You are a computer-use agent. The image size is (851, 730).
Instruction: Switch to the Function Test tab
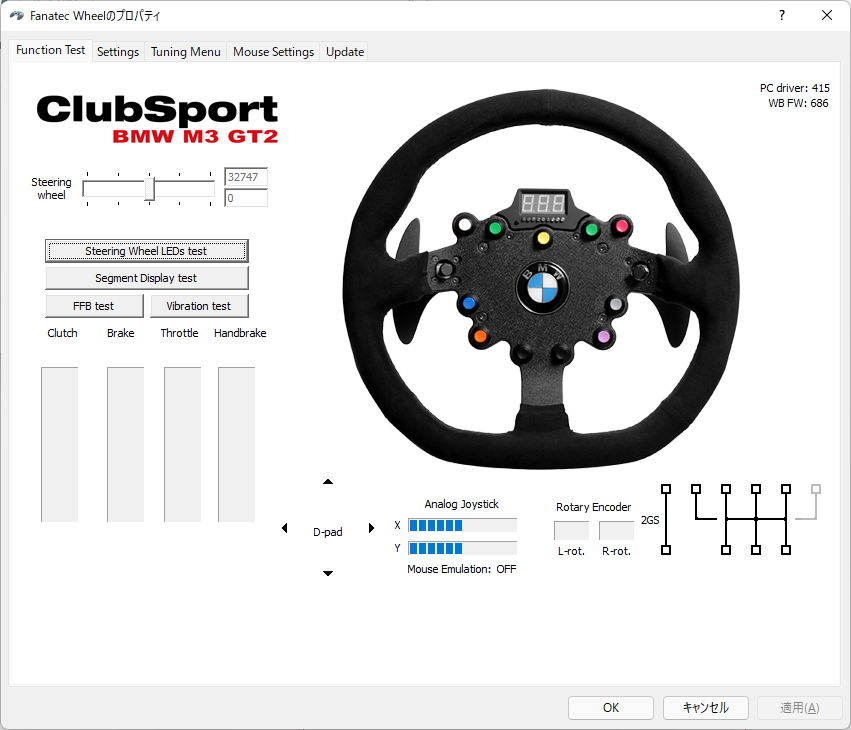coord(50,50)
